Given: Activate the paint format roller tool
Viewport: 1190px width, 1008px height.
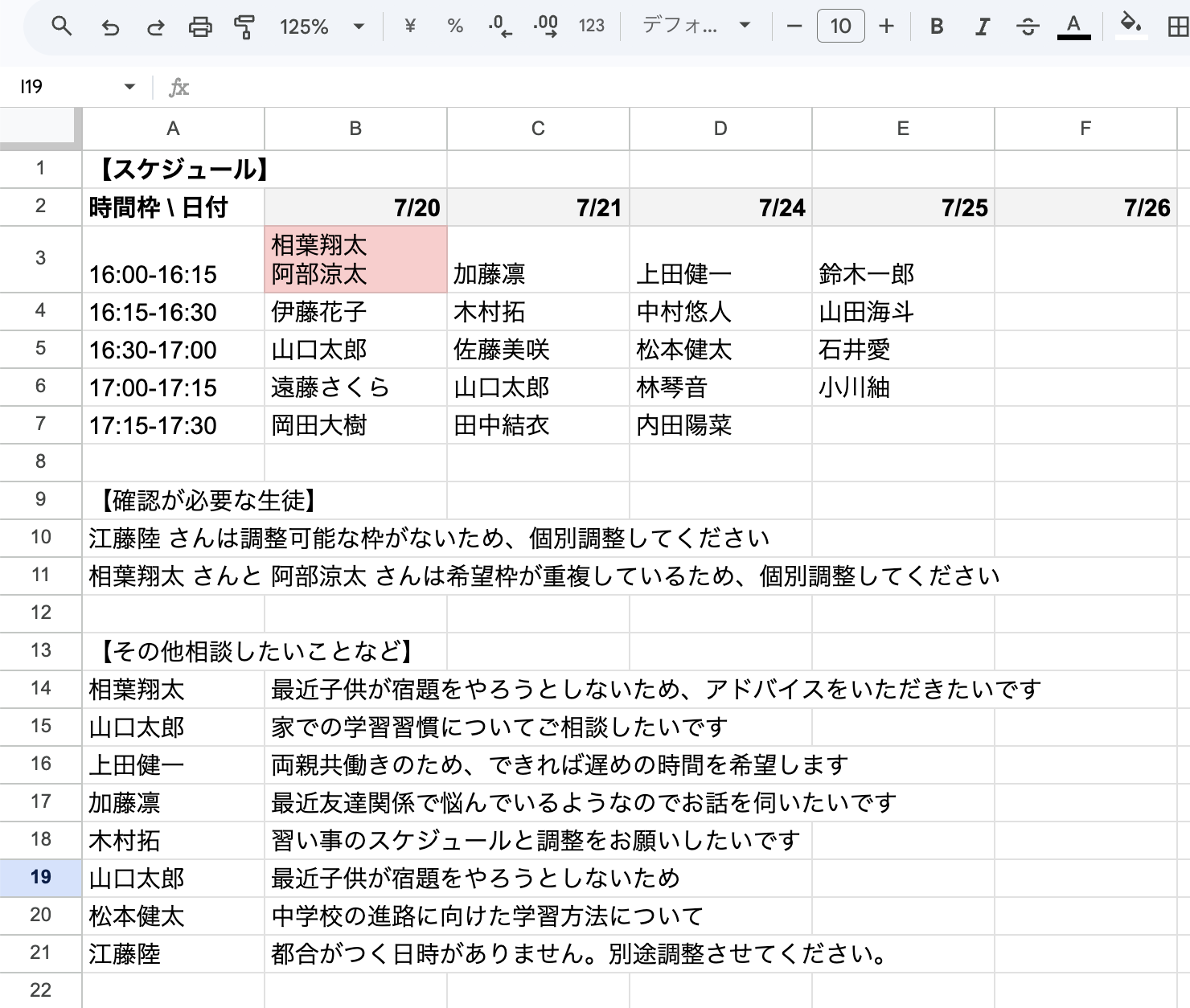Looking at the screenshot, I should [244, 27].
